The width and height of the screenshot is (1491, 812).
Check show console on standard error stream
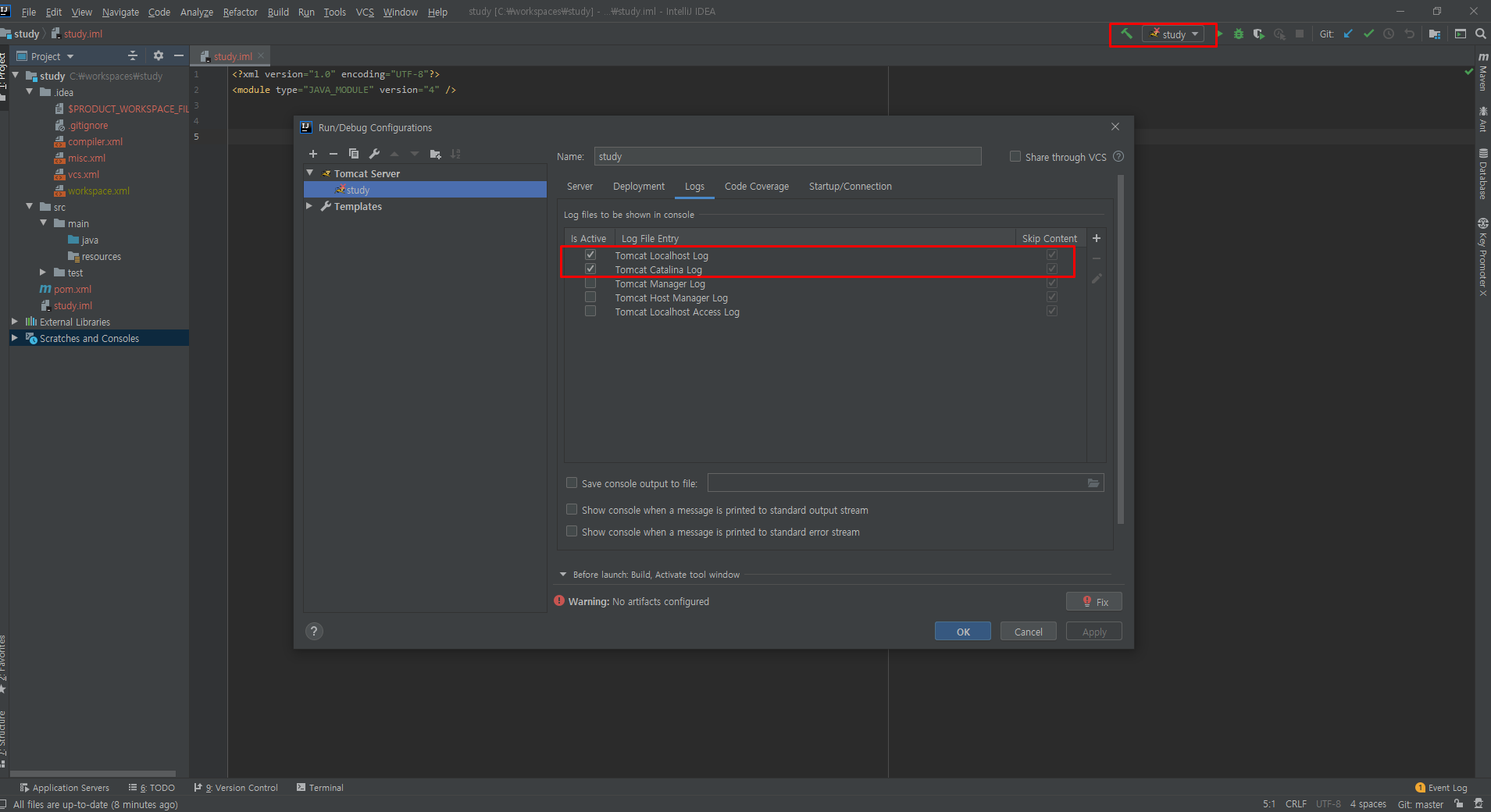coord(572,532)
